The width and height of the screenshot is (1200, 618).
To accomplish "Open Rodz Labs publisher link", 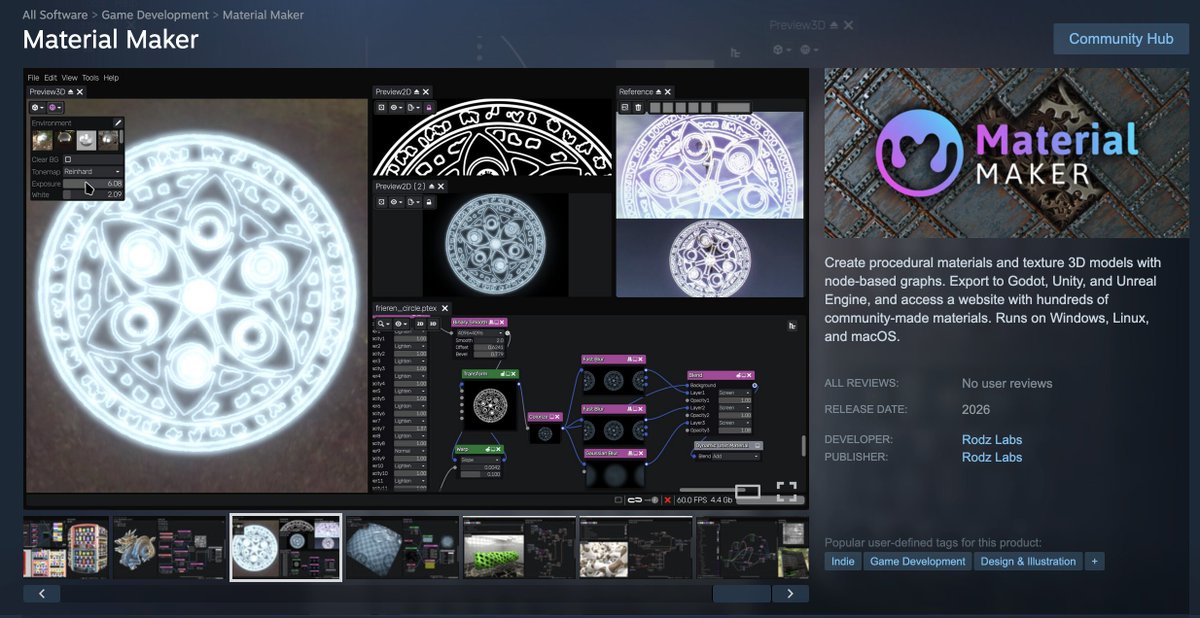I will coord(992,457).
